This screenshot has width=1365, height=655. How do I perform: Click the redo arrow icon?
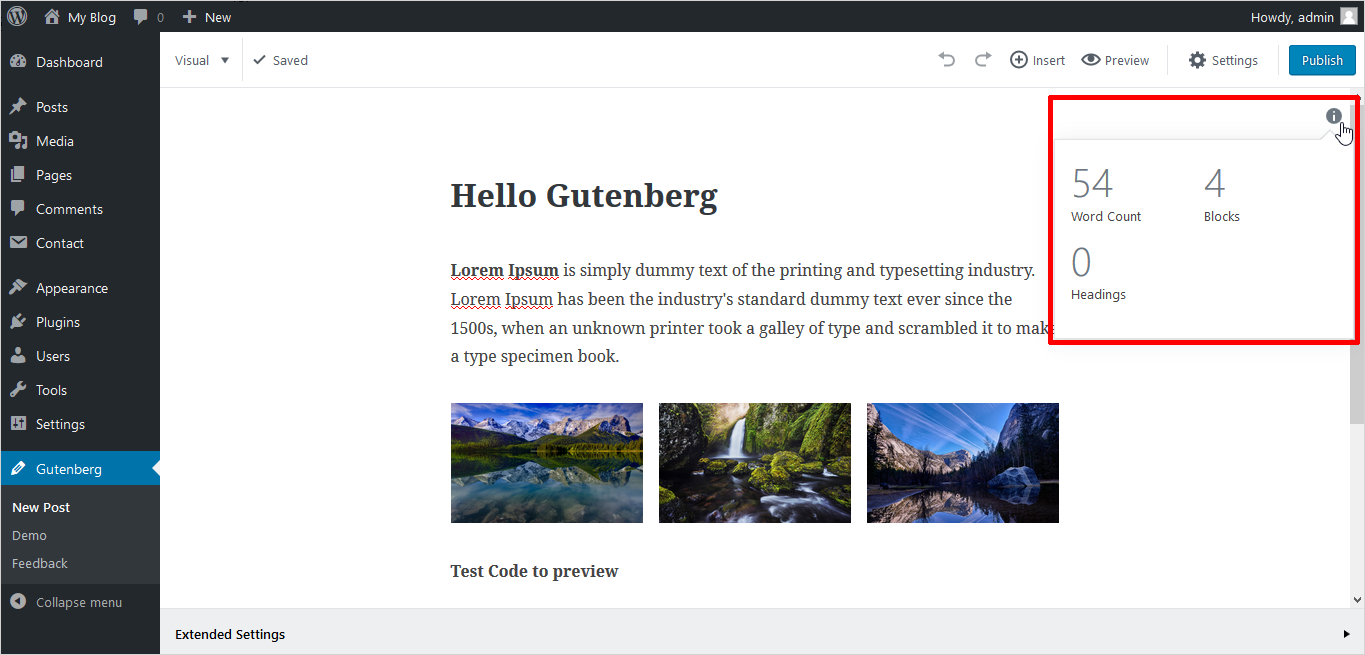pos(983,60)
